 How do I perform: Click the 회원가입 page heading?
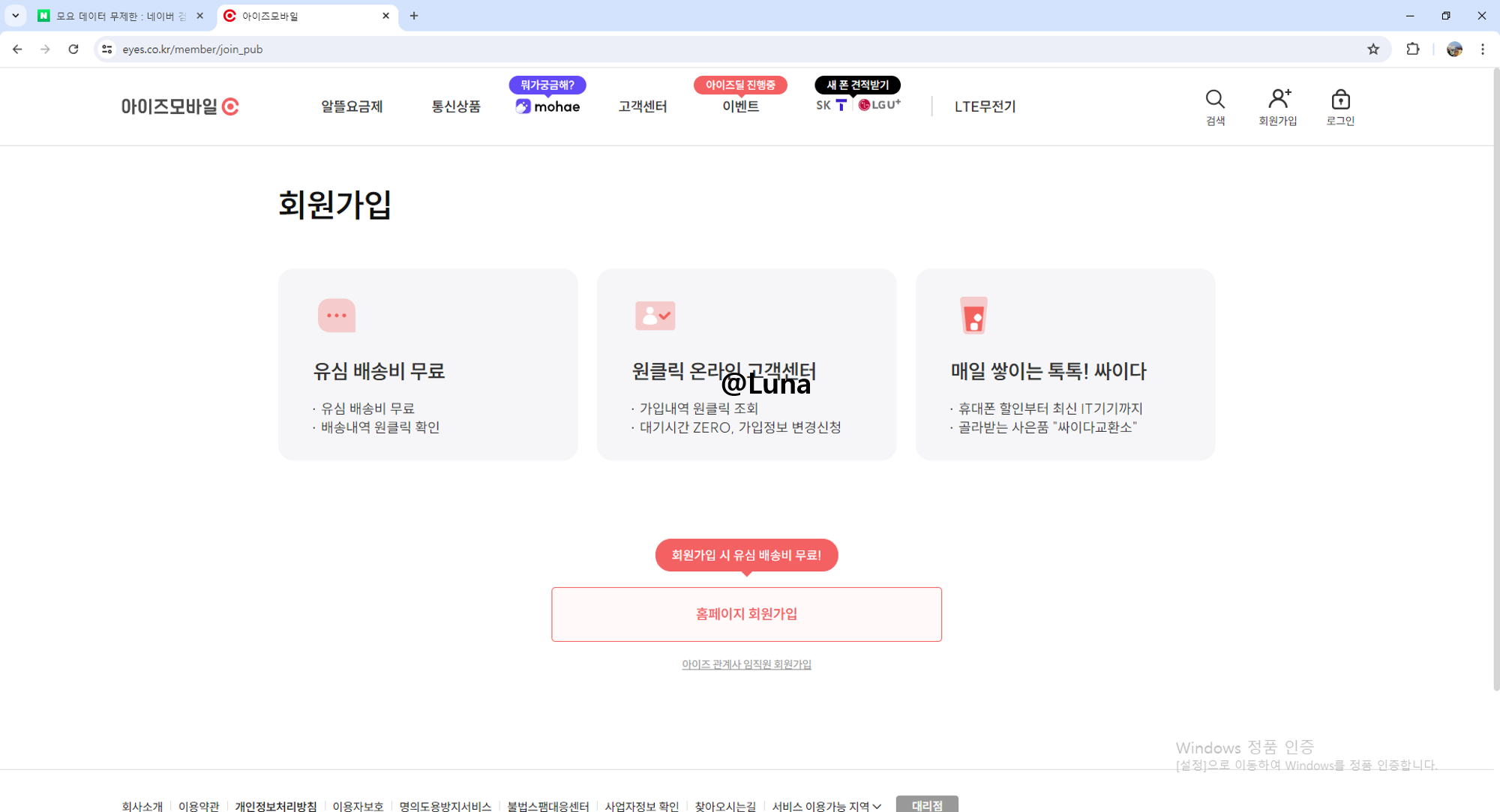pyautogui.click(x=334, y=204)
